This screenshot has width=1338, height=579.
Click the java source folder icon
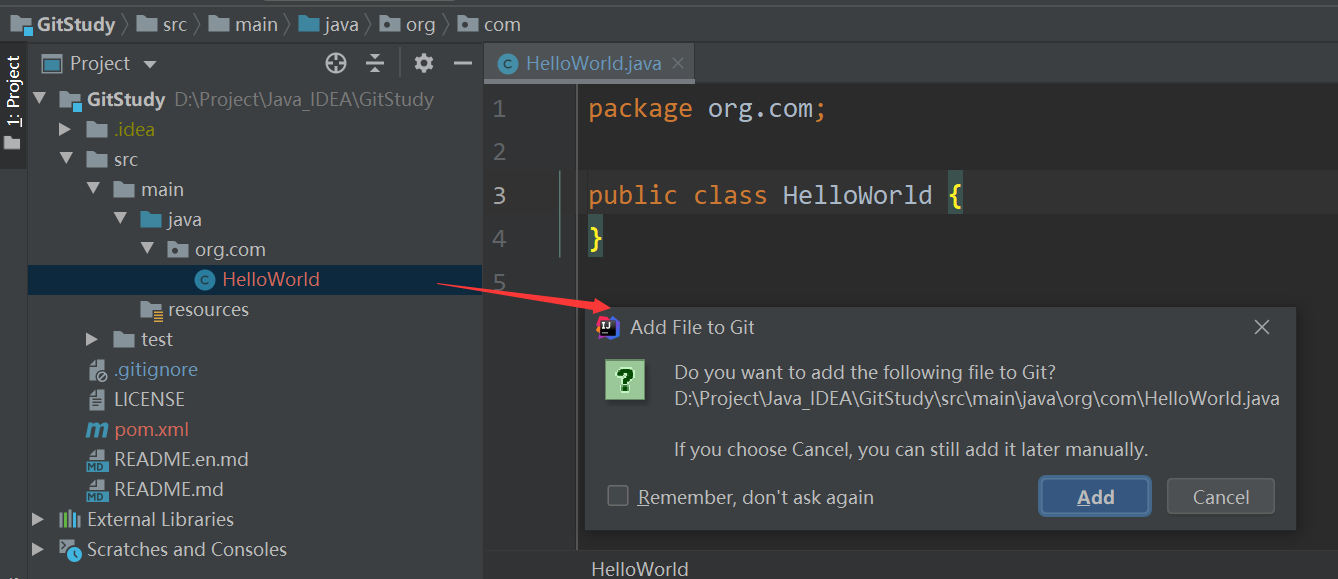[151, 219]
